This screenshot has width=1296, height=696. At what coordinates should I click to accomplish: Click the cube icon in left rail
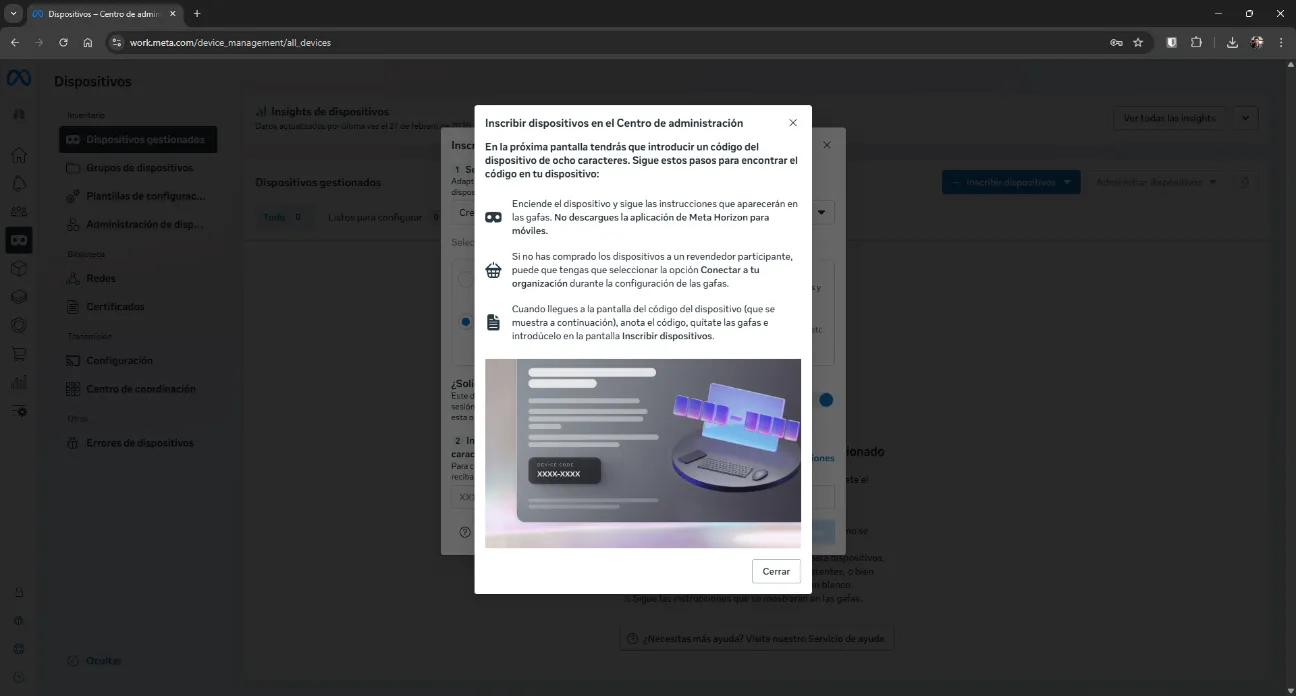click(x=19, y=268)
